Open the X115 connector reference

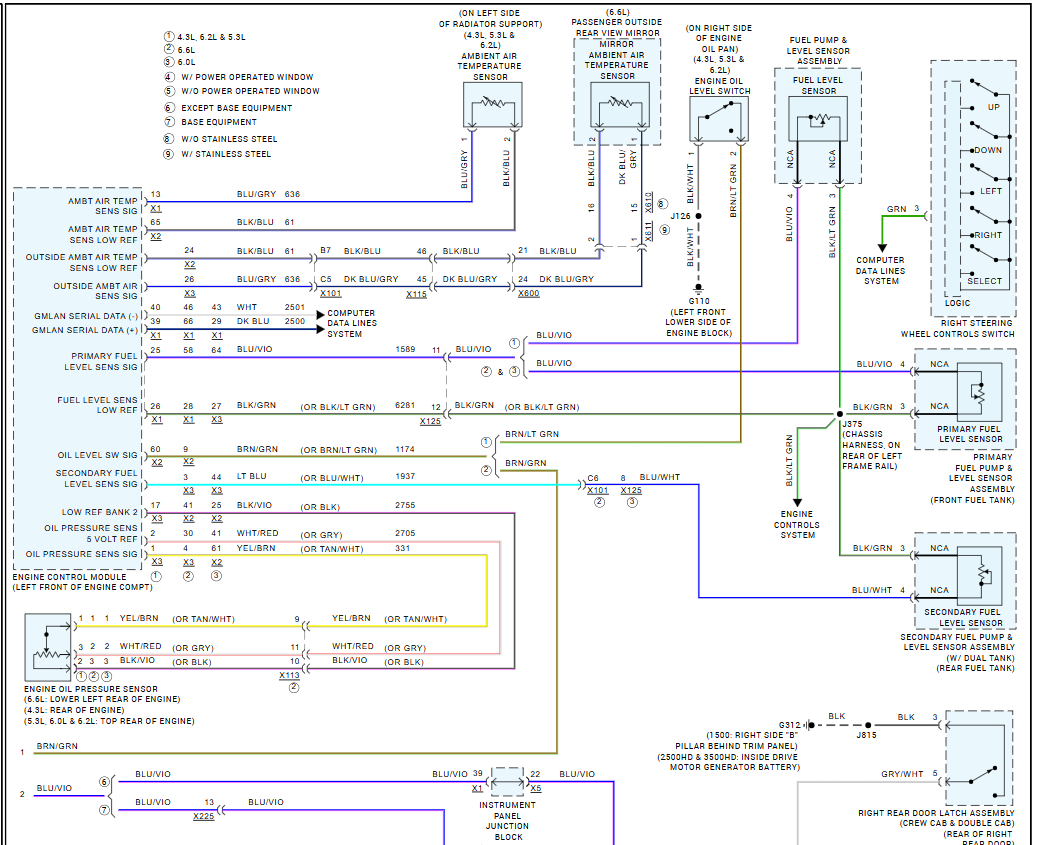point(416,294)
